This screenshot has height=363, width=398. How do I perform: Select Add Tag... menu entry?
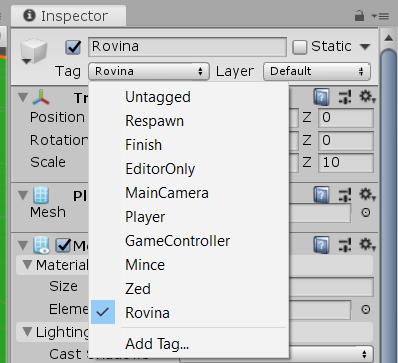pos(157,344)
